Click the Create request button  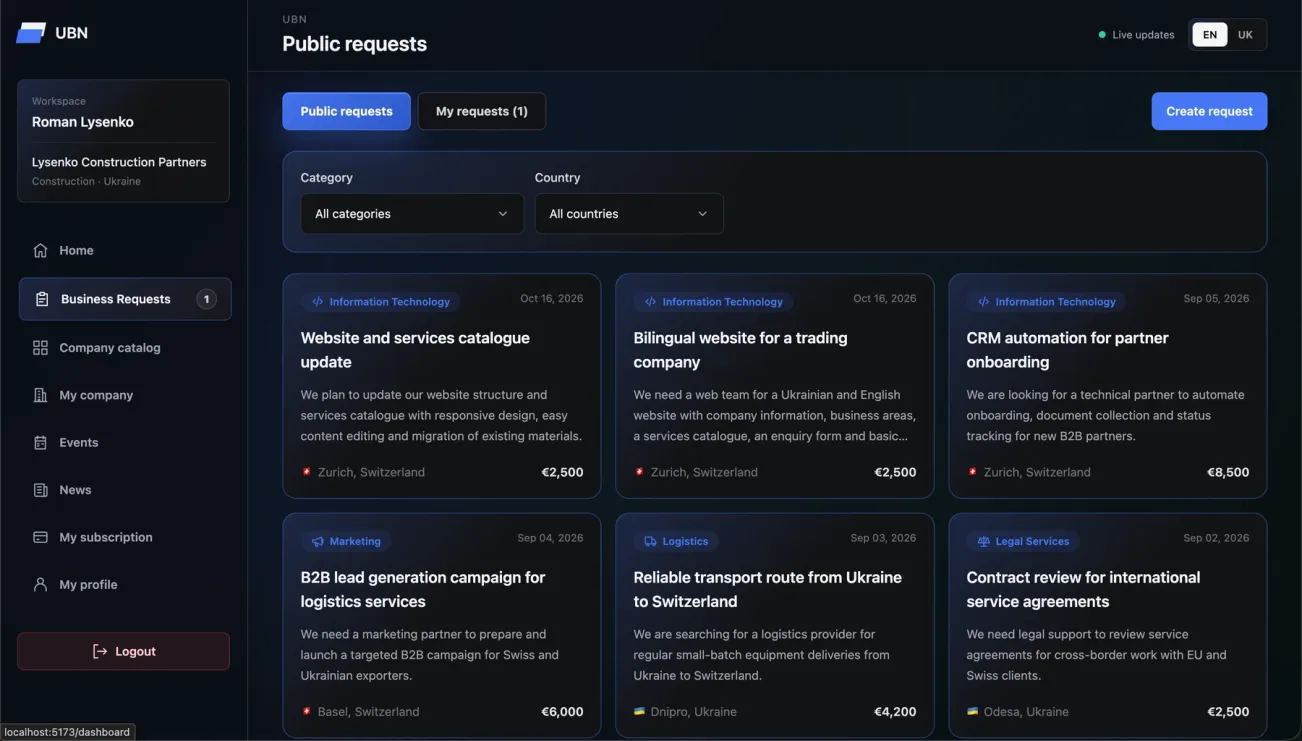(x=1209, y=111)
